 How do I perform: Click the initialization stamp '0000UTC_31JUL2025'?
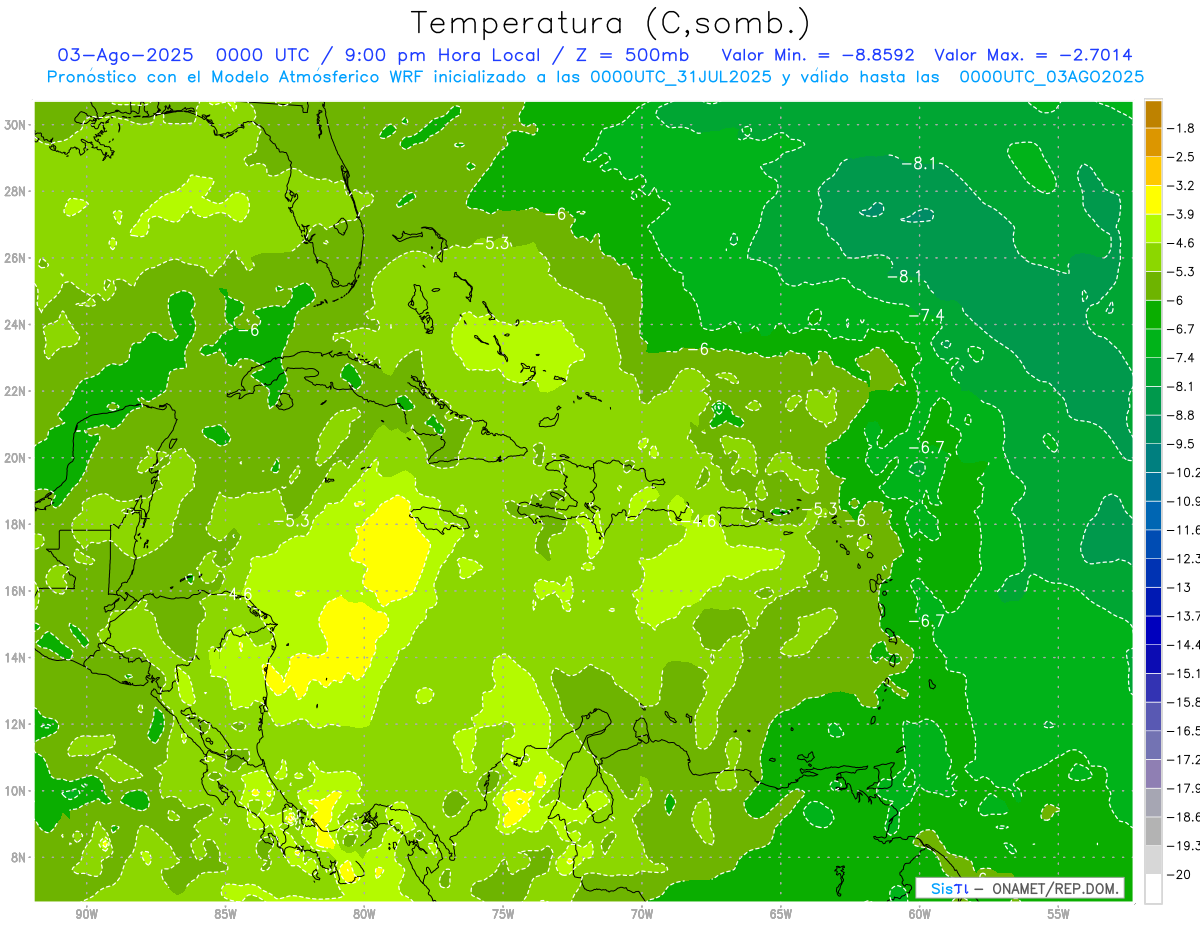point(681,77)
